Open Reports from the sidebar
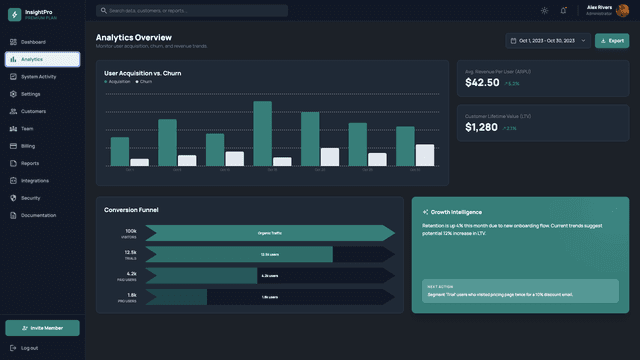This screenshot has height=360, width=640. [x=42, y=163]
